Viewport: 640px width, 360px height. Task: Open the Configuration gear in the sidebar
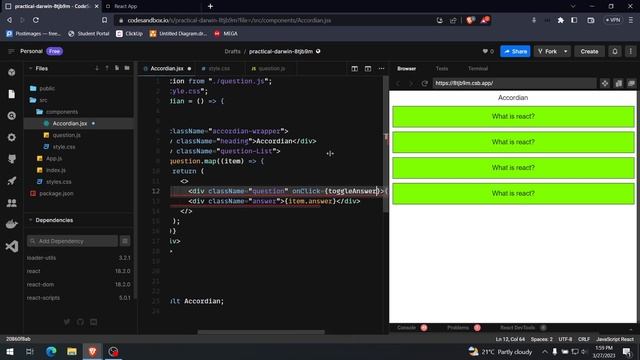tap(11, 138)
